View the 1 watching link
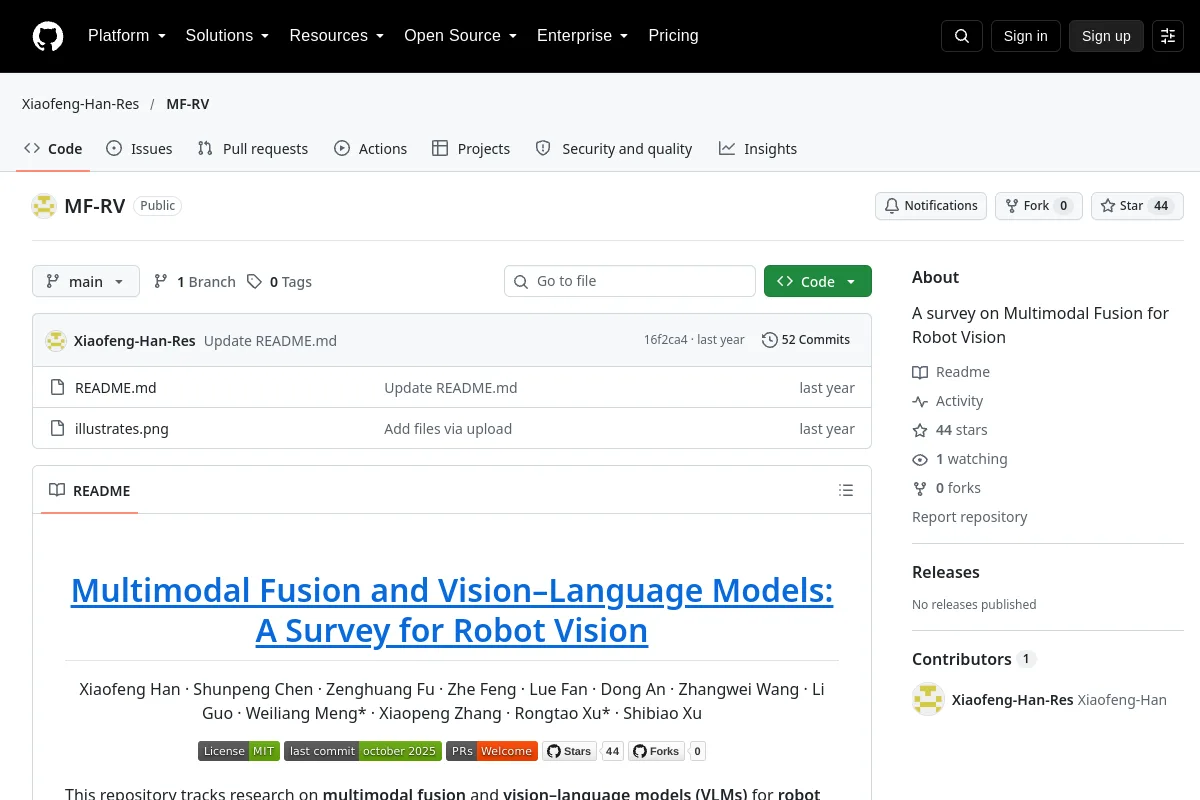 (960, 459)
